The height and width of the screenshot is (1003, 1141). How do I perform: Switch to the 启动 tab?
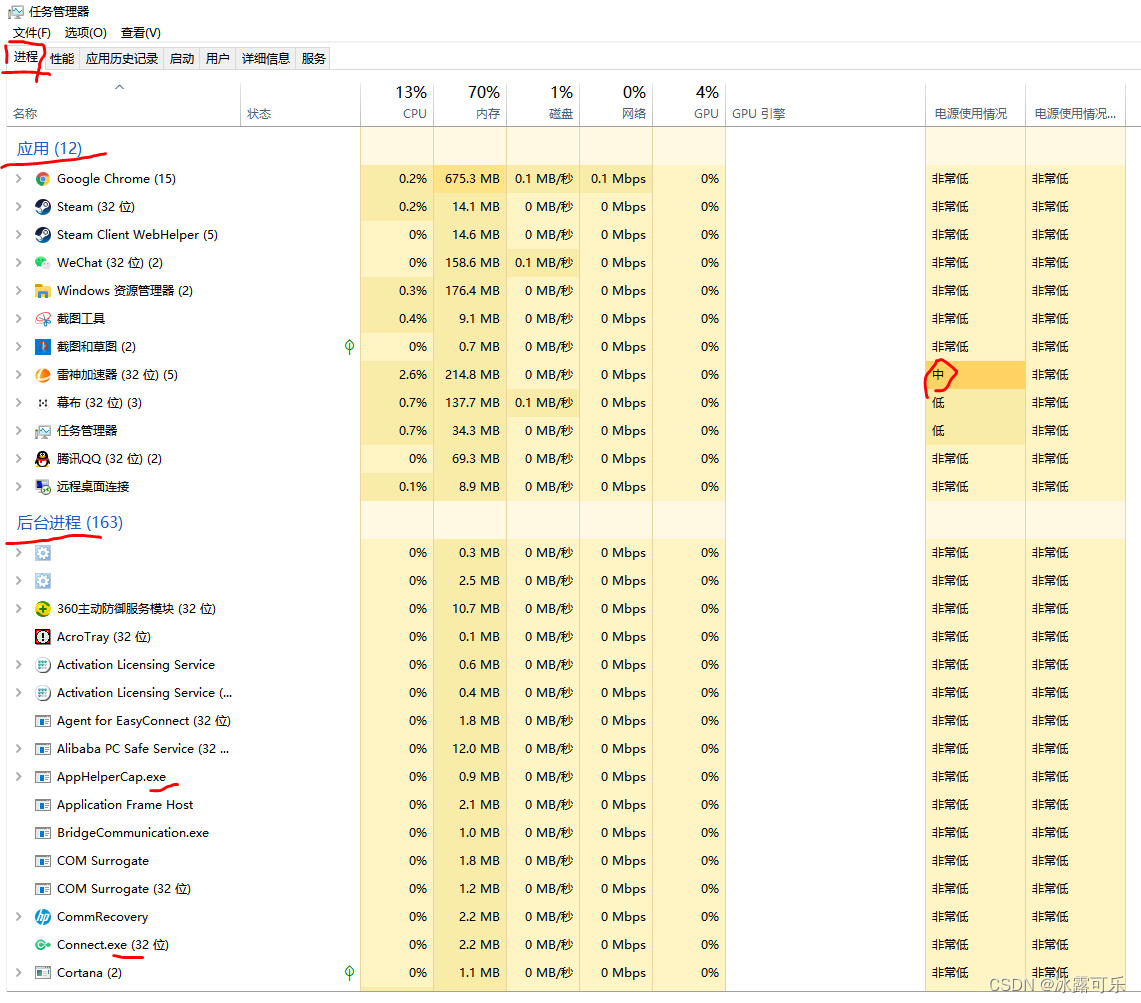click(x=182, y=59)
